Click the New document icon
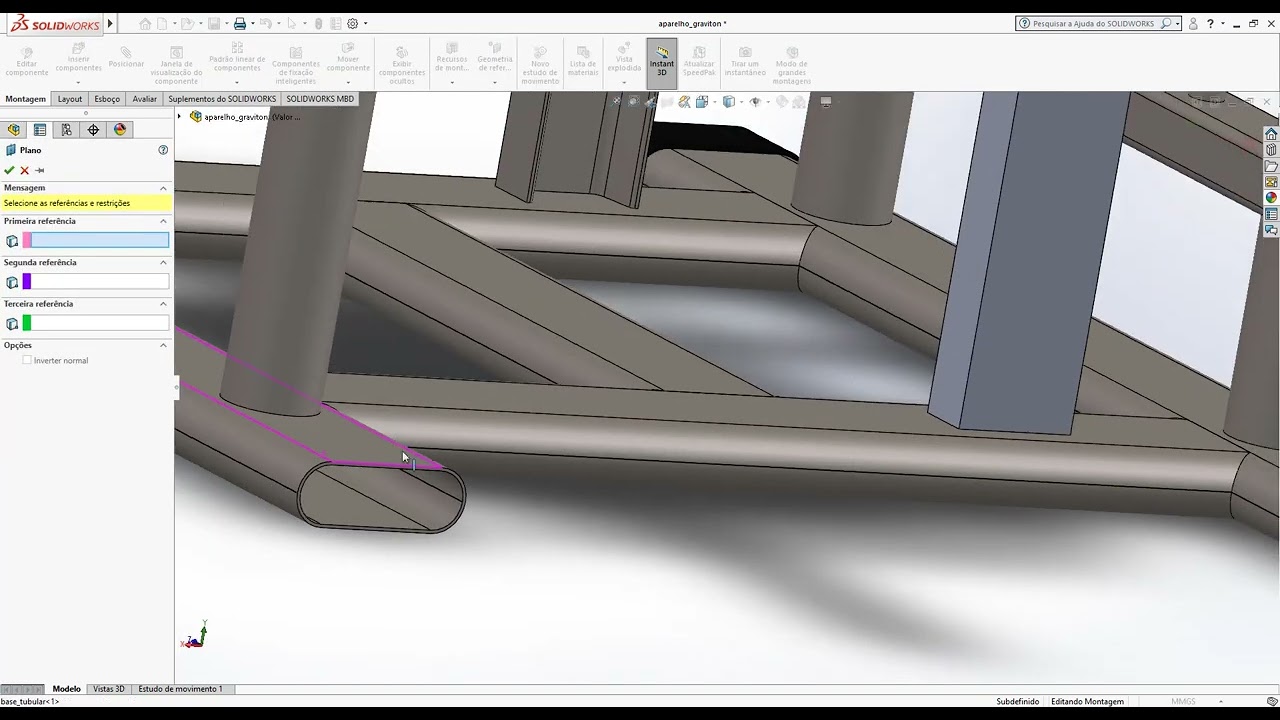 (x=162, y=24)
